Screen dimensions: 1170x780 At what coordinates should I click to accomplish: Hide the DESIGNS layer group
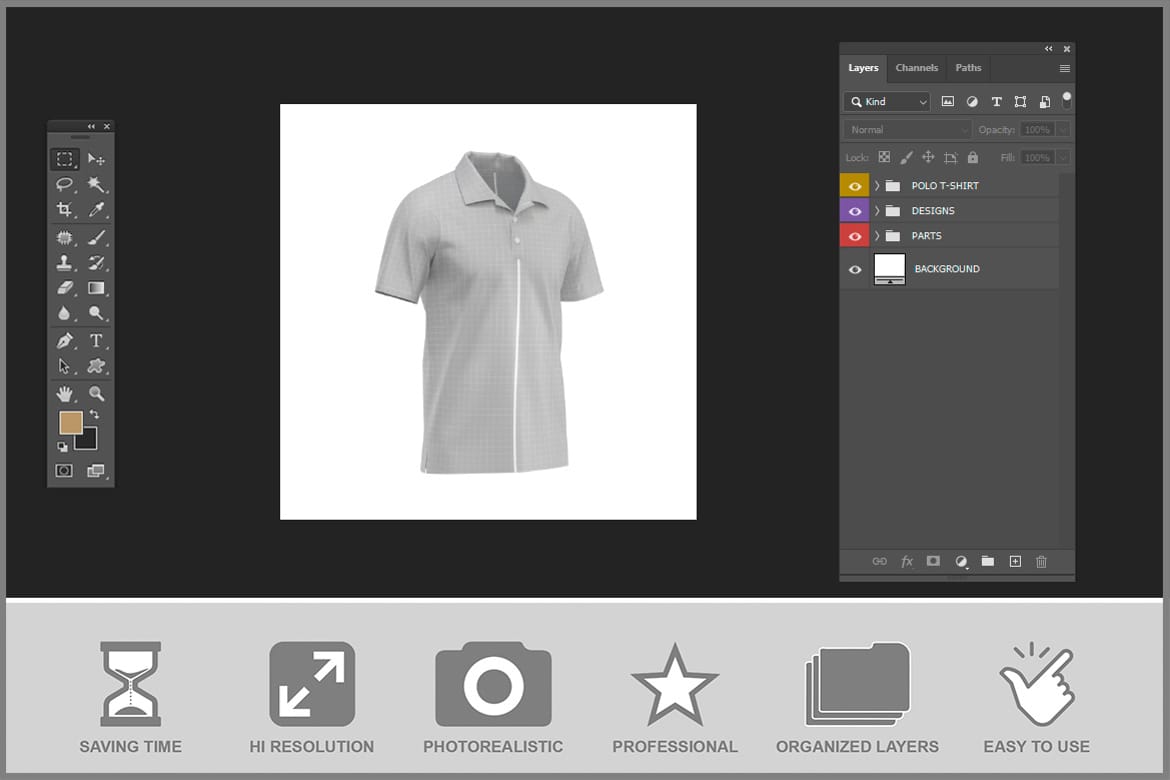point(855,211)
